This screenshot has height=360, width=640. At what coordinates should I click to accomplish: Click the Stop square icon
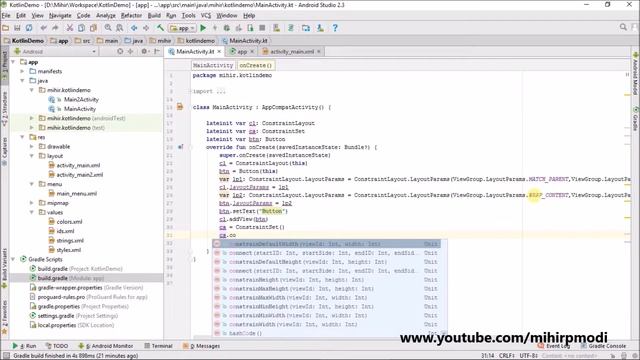(x=262, y=28)
